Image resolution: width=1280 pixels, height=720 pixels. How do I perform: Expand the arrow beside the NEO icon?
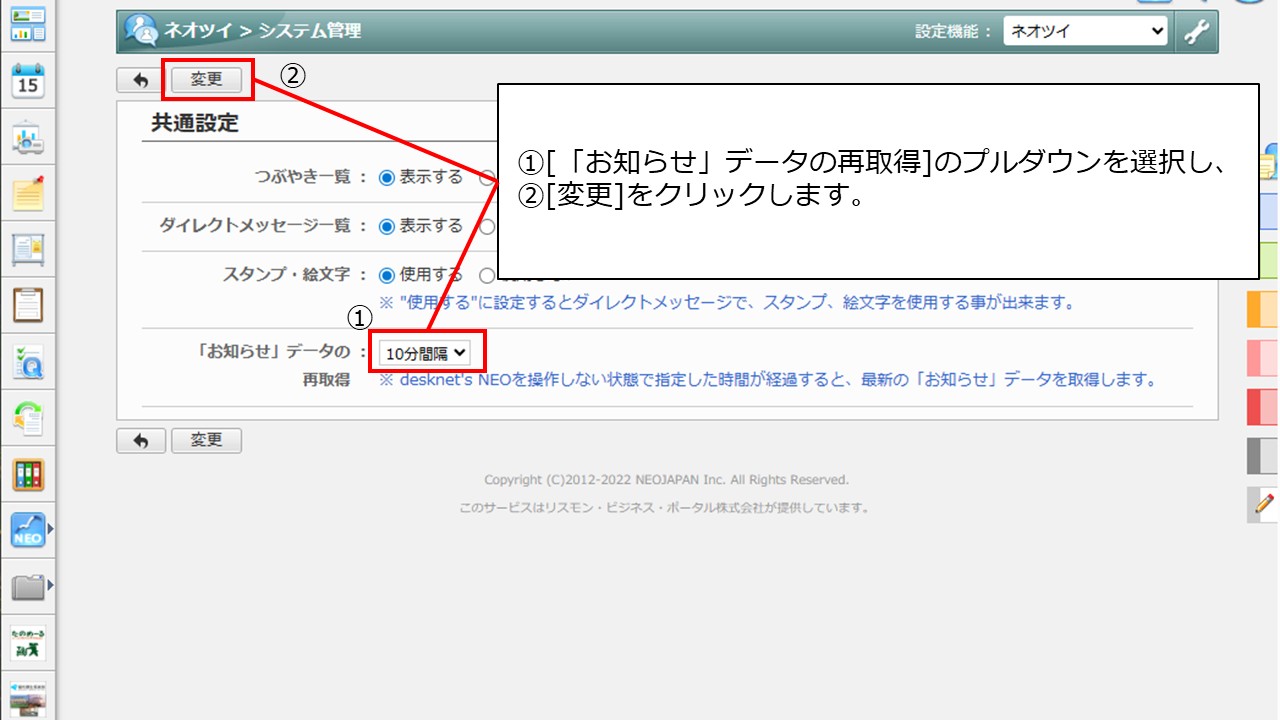point(50,530)
